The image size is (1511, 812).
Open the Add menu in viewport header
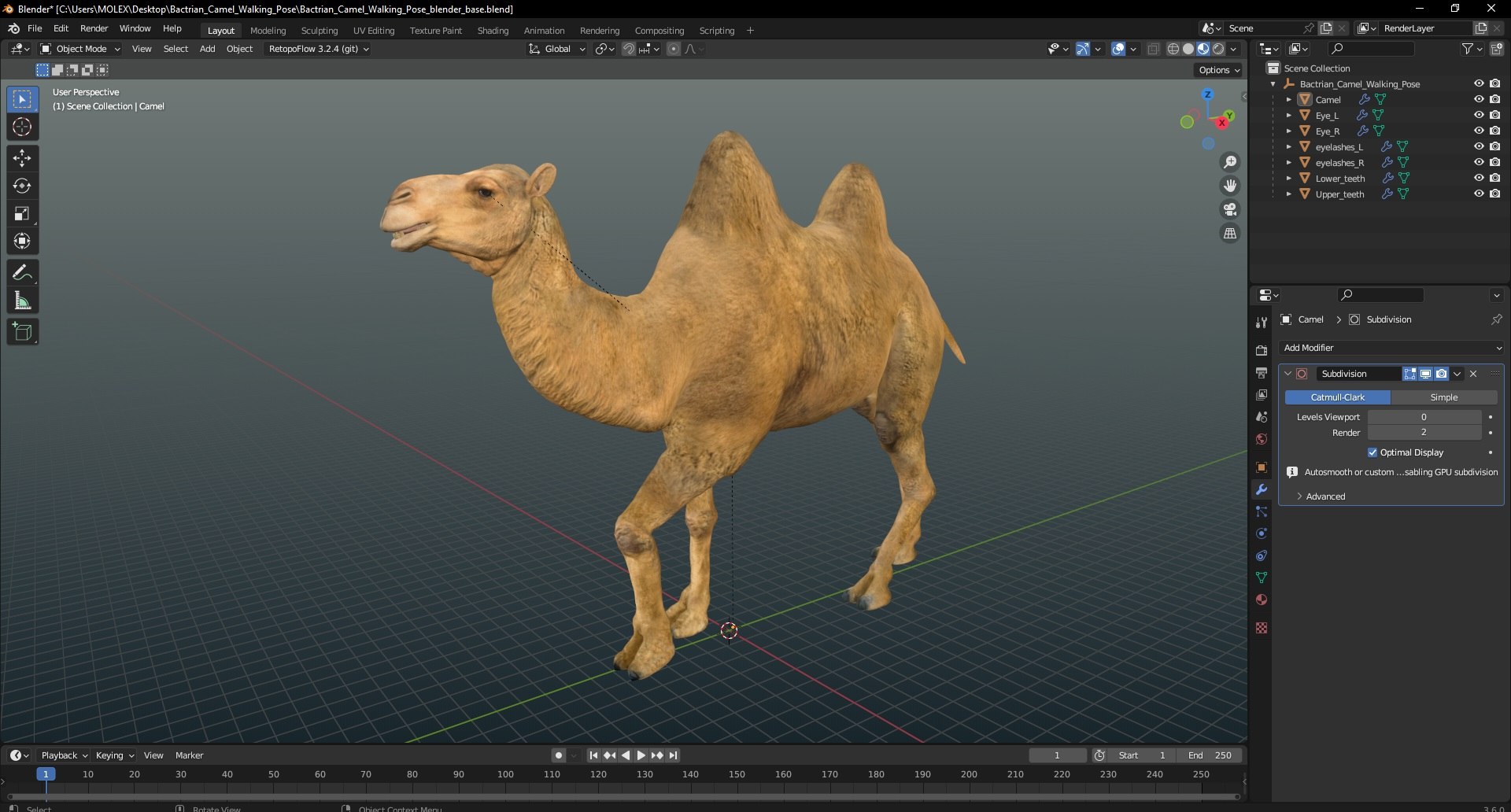(x=207, y=49)
